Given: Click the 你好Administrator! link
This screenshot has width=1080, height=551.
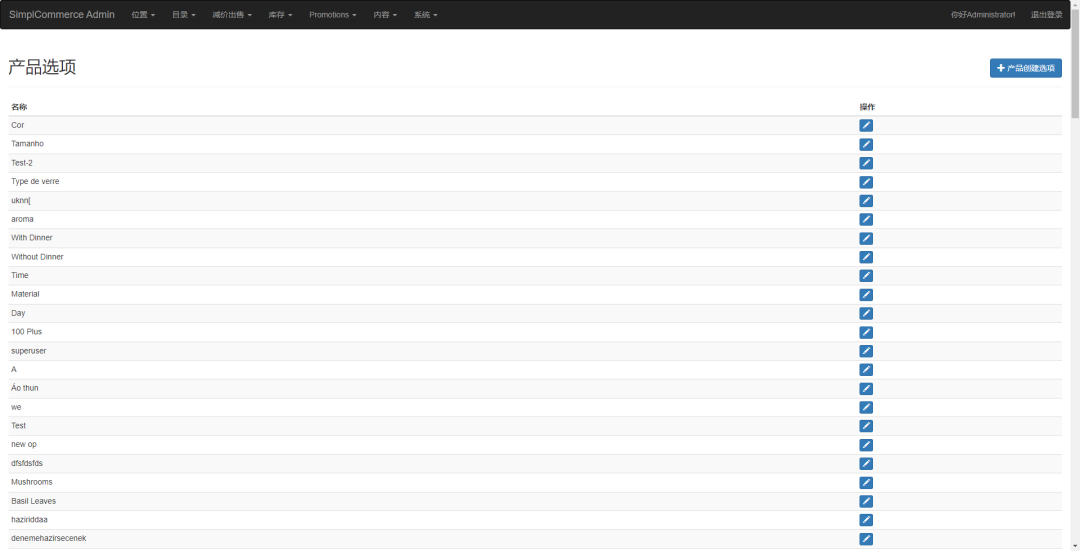Looking at the screenshot, I should (x=983, y=14).
